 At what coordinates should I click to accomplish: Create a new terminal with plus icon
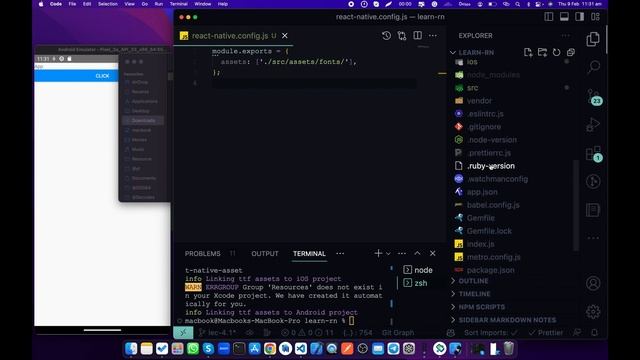tap(378, 253)
